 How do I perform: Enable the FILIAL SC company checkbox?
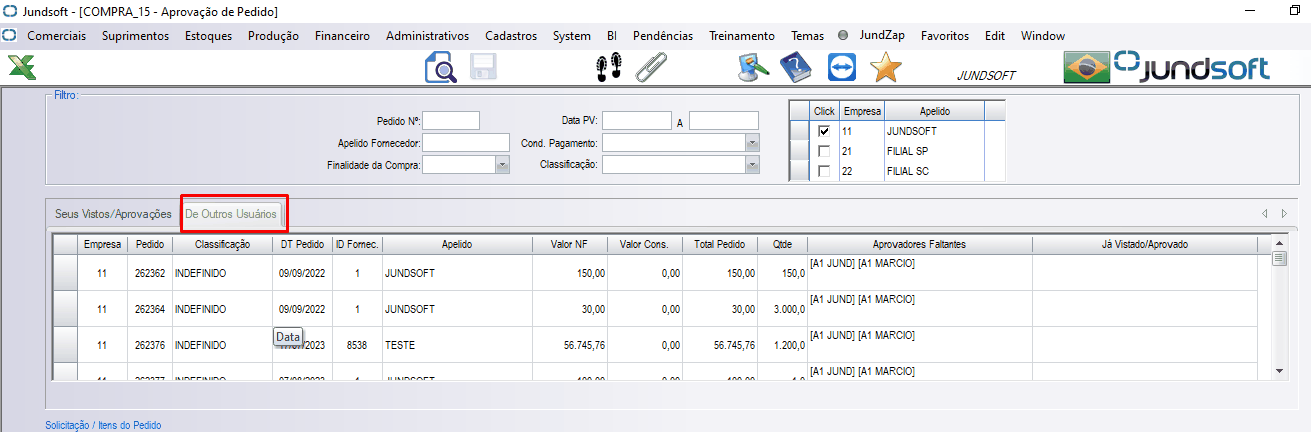[x=824, y=171]
